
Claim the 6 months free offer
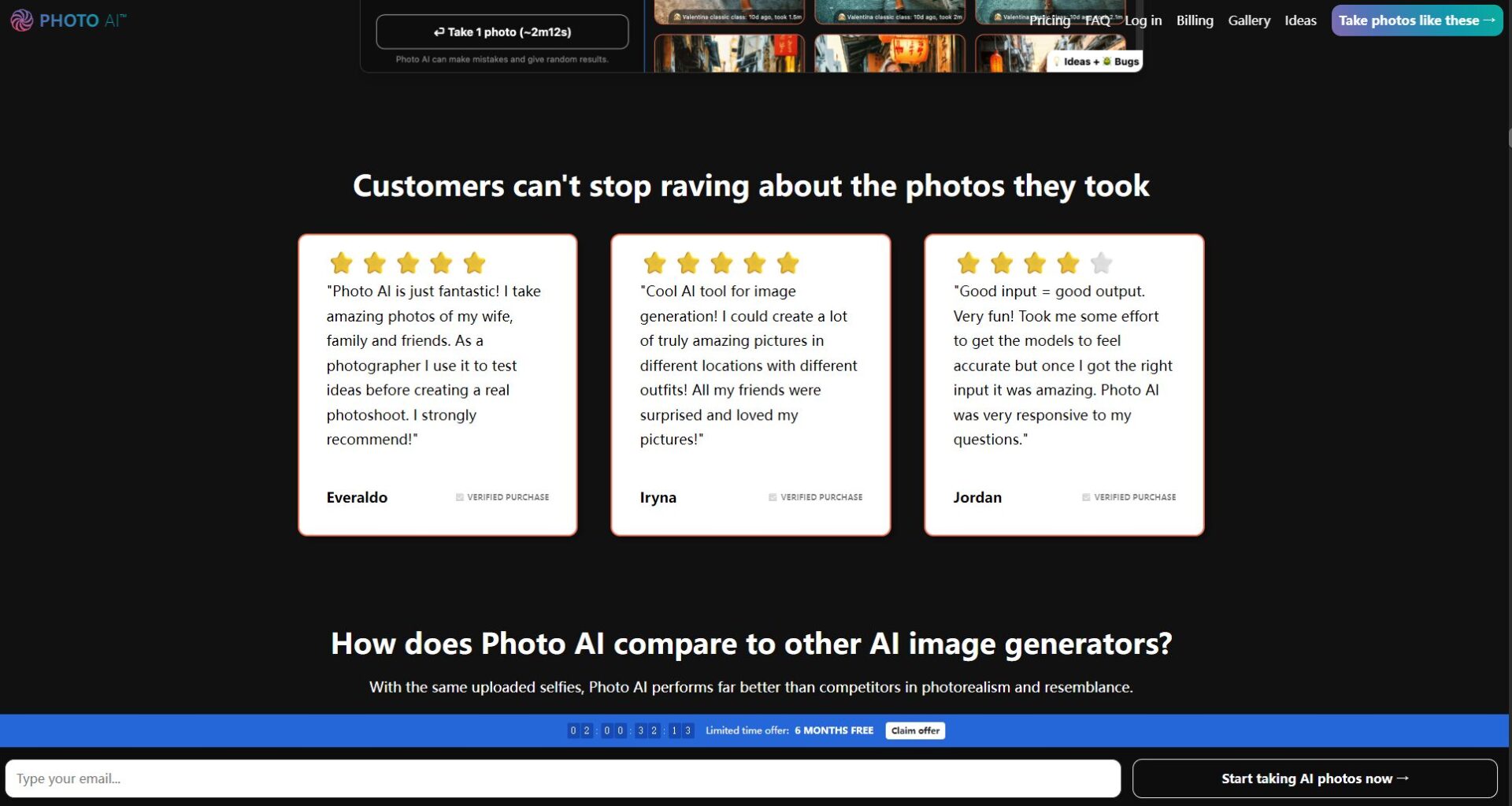914,730
